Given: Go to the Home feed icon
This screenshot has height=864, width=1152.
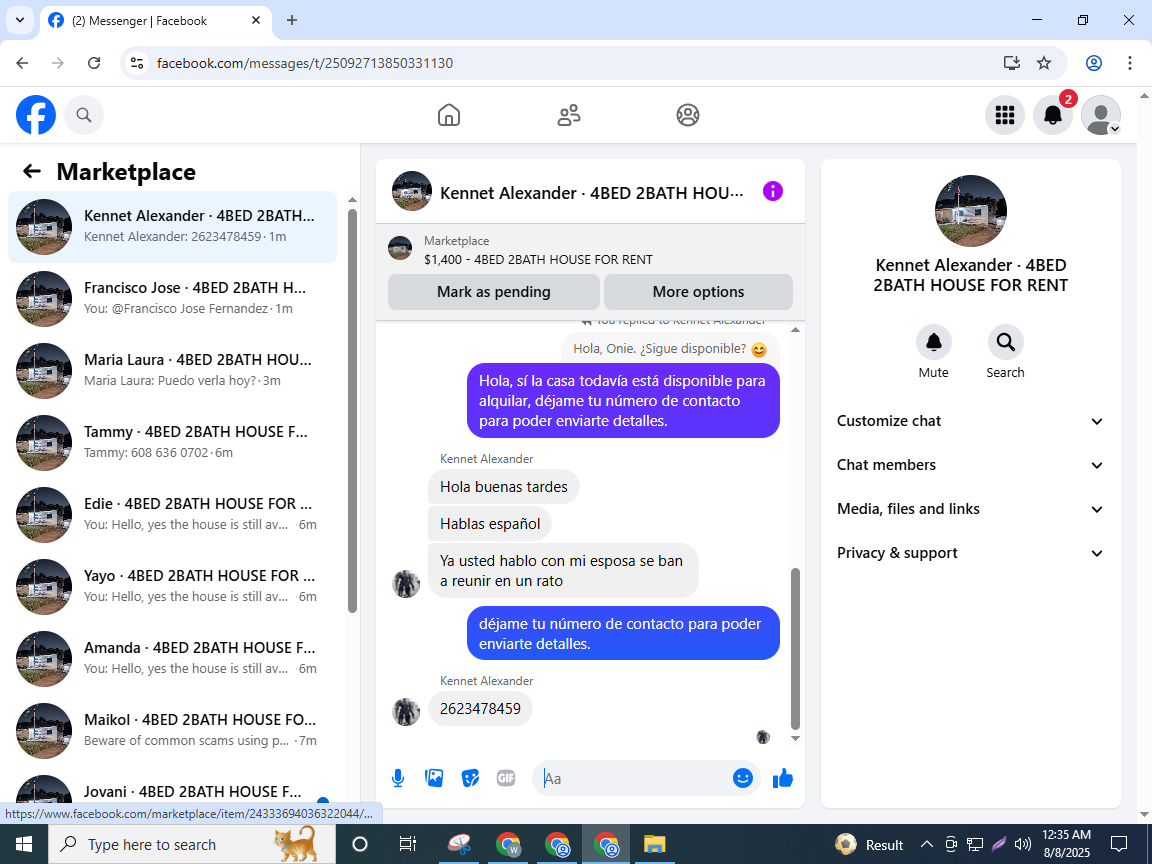Looking at the screenshot, I should click(449, 115).
